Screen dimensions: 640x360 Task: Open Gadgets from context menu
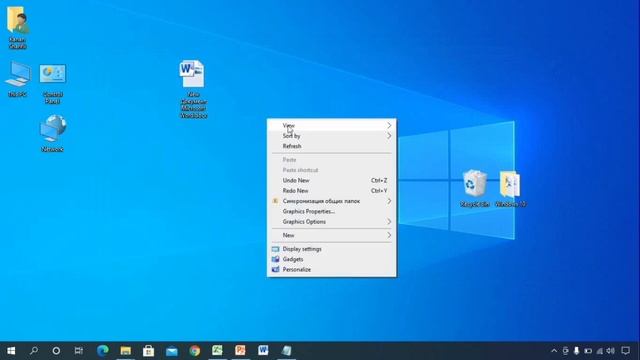click(x=331, y=259)
